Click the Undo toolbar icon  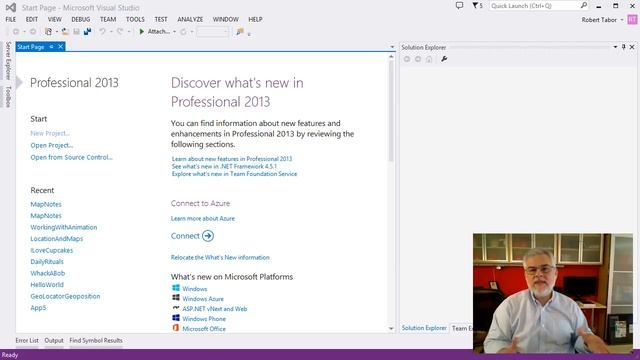coord(102,31)
